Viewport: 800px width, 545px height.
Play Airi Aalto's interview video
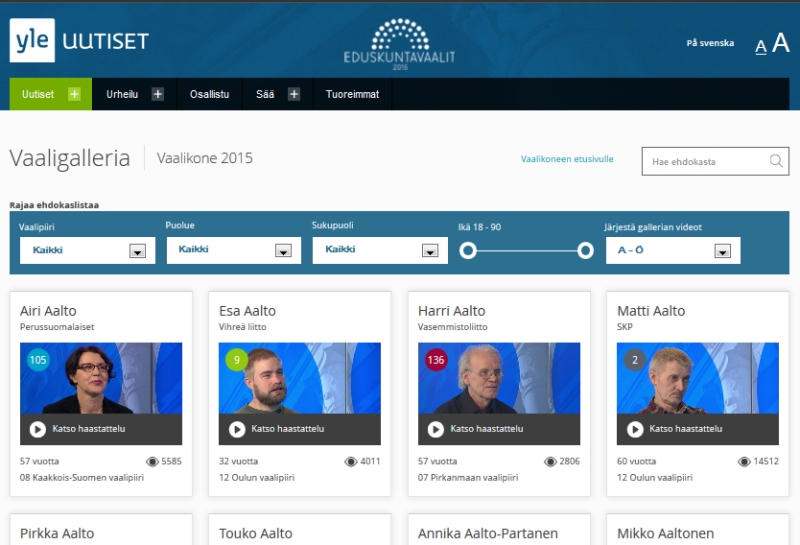[38, 429]
